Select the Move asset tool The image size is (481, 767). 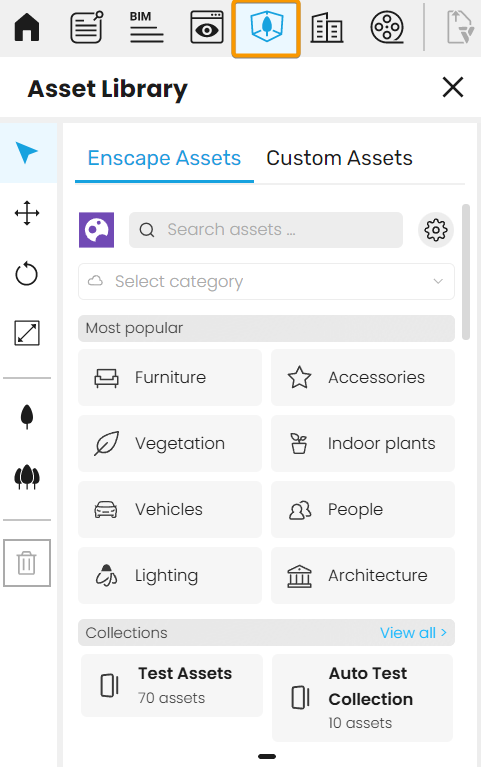pyautogui.click(x=27, y=213)
